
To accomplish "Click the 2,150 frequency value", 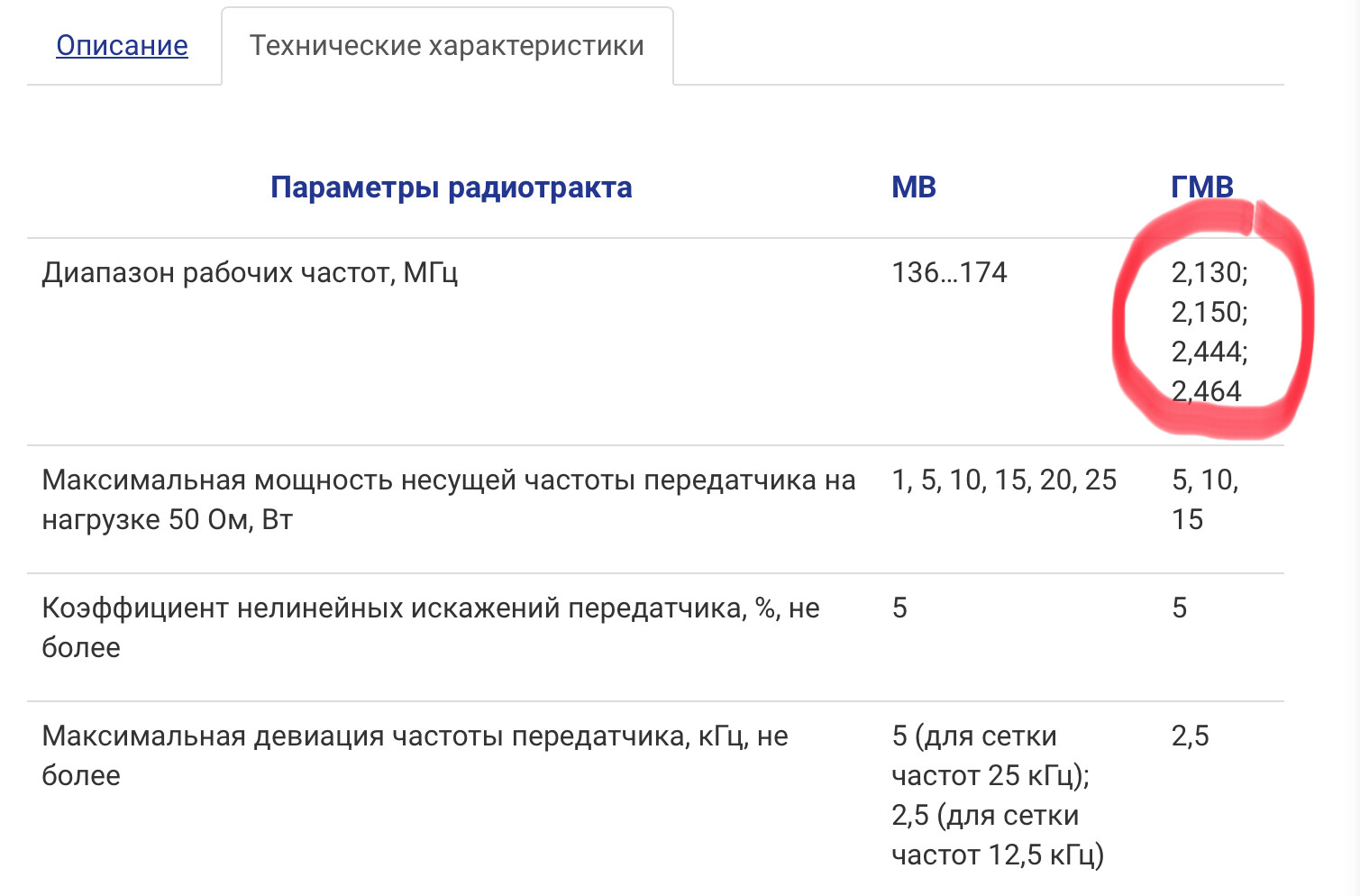I will [x=1209, y=312].
